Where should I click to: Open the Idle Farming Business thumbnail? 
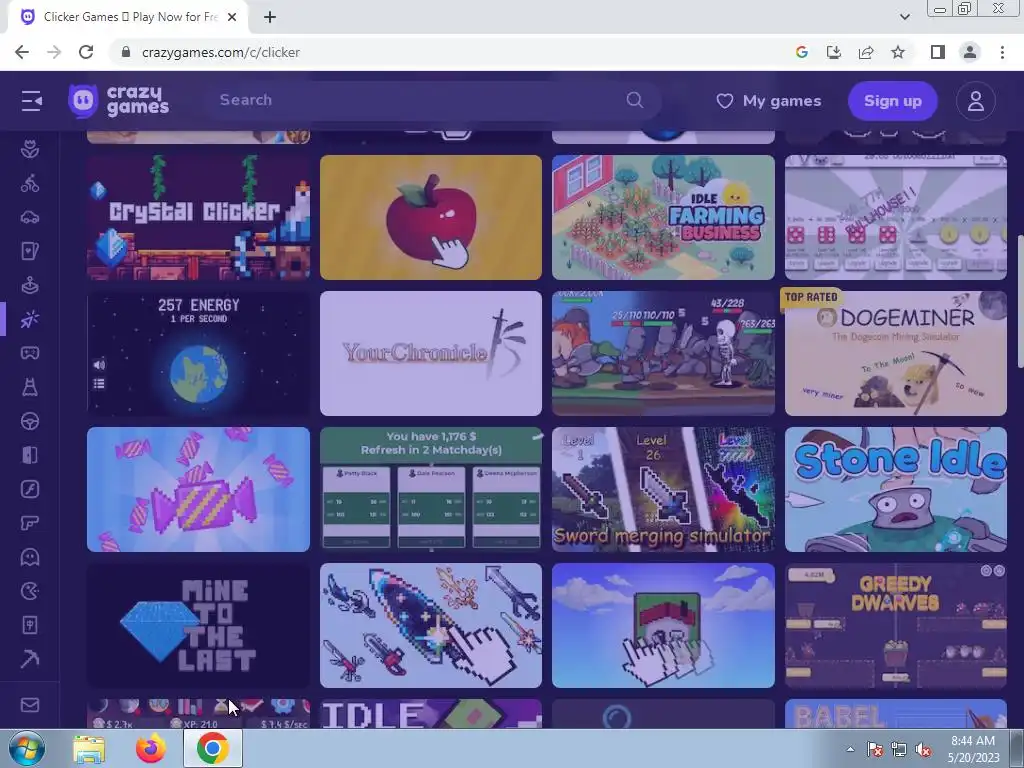[x=664, y=217]
